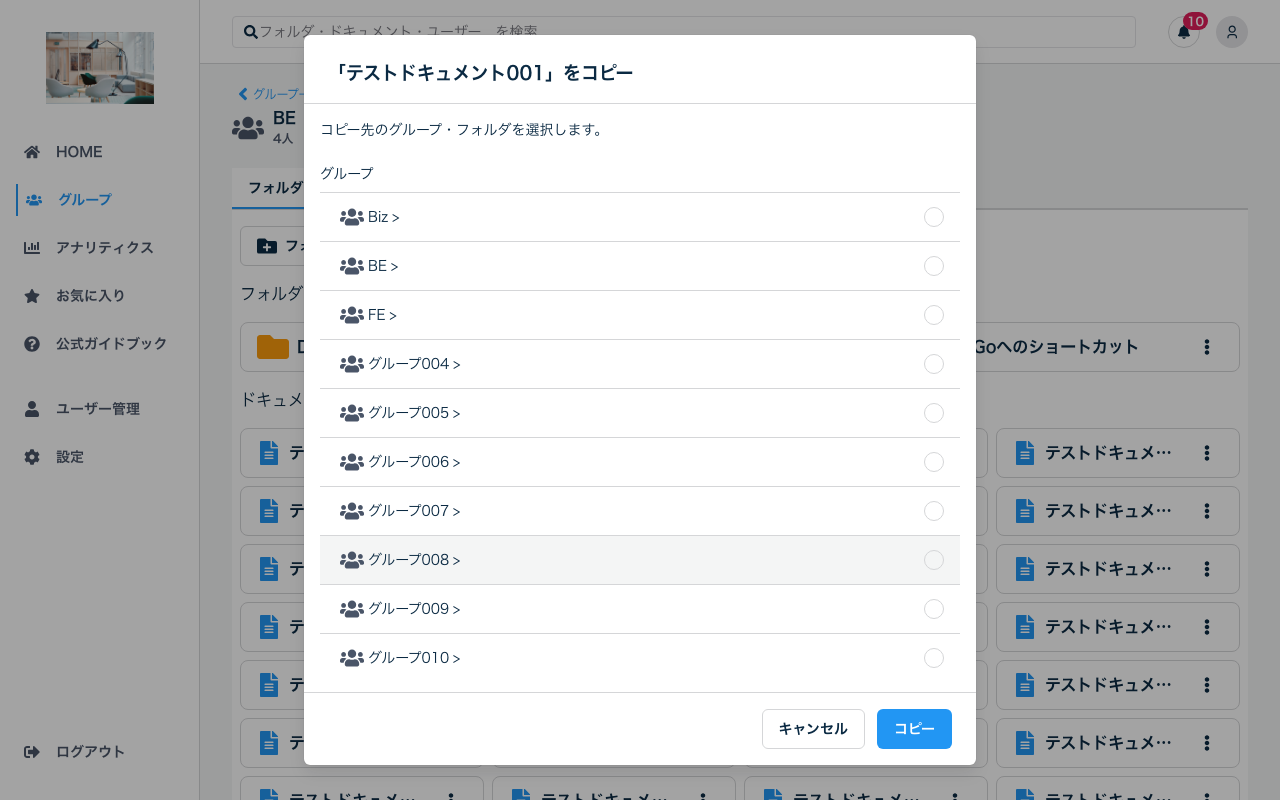Select the BE group radio button

934,266
